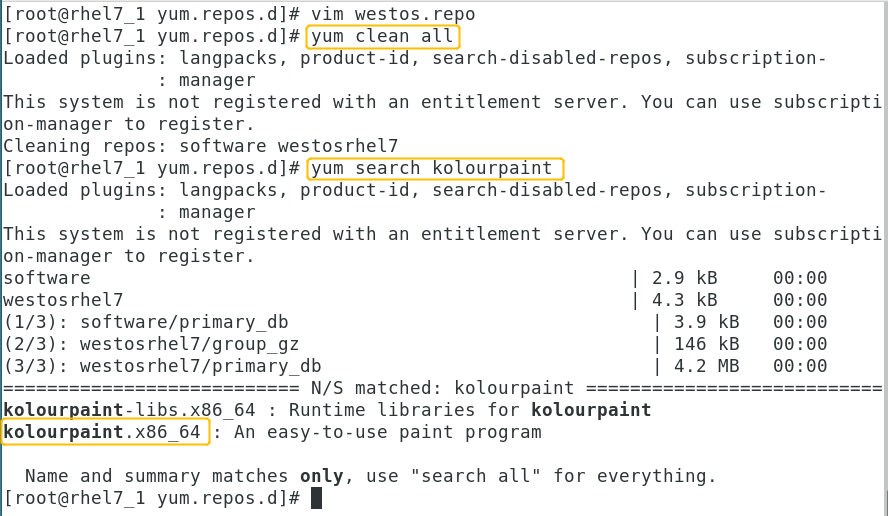Image resolution: width=888 pixels, height=516 pixels.
Task: Click the 'vim westos.repo' command text
Action: [393, 14]
